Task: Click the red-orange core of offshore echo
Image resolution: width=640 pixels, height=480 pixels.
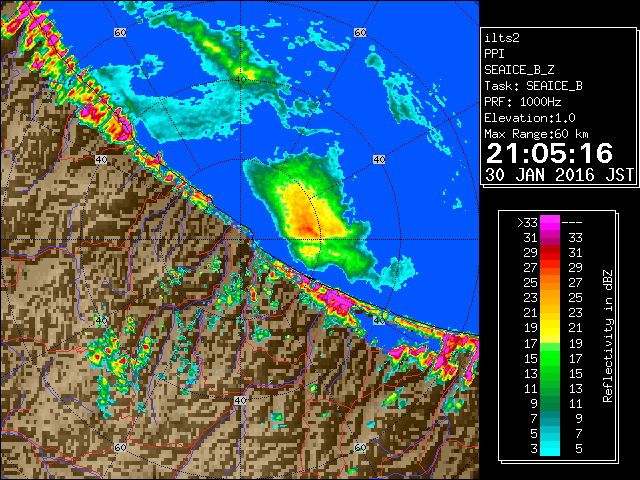Action: [x=309, y=229]
